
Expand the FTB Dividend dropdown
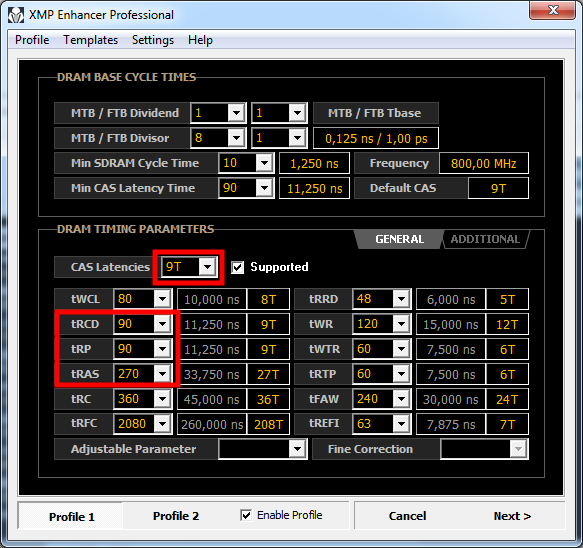(297, 113)
